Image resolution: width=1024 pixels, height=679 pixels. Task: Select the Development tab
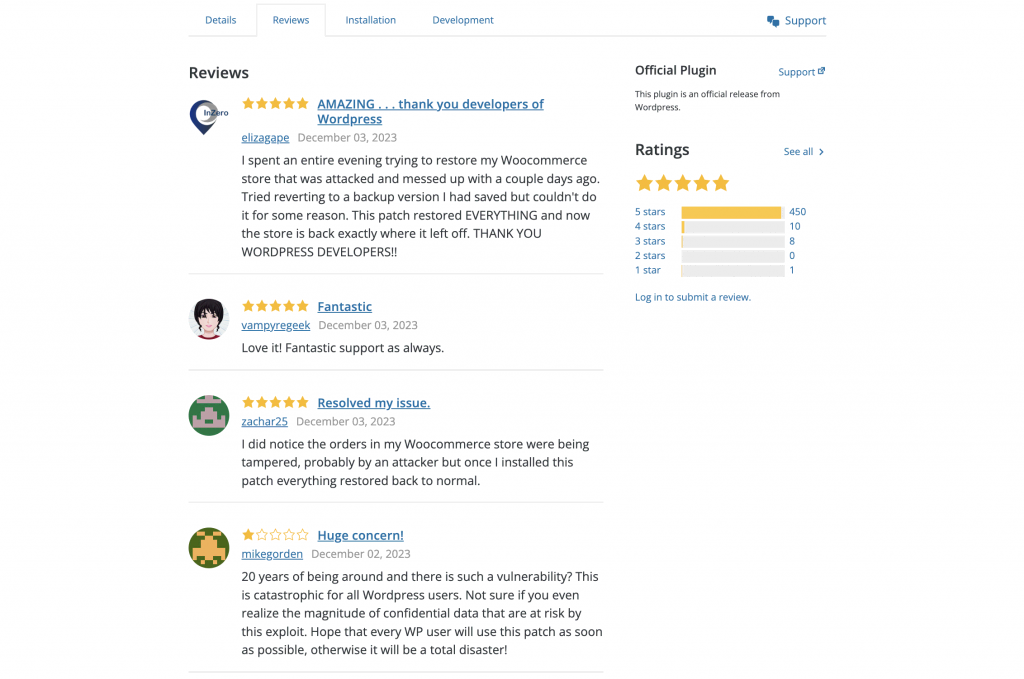[463, 20]
